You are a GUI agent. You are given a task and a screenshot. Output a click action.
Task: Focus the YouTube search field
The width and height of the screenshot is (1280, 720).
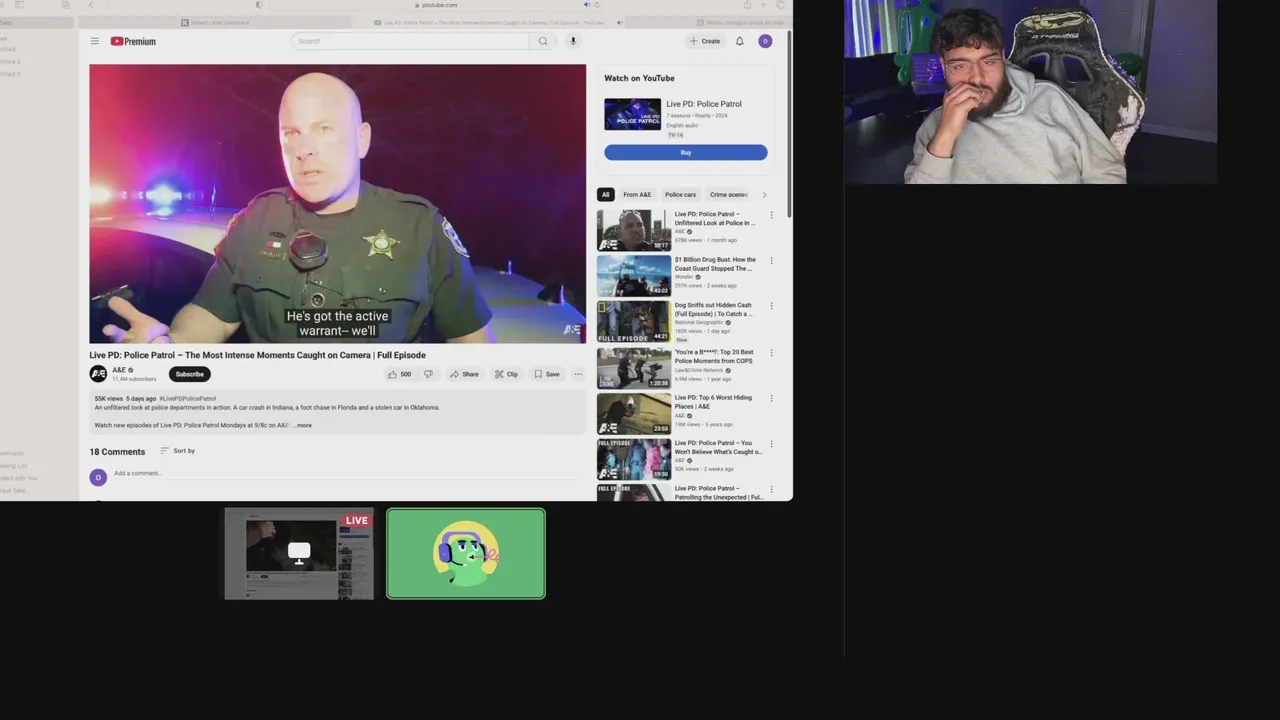(410, 41)
